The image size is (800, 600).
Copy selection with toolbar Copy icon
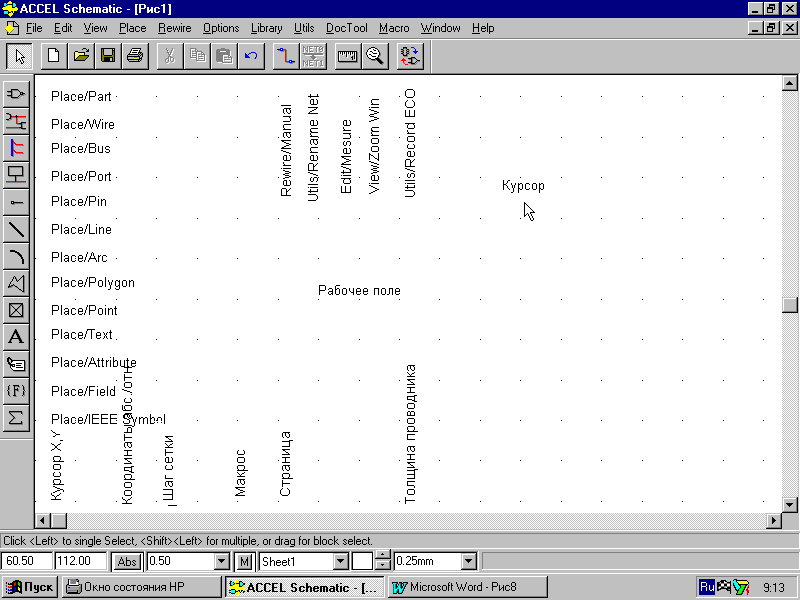pyautogui.click(x=197, y=56)
